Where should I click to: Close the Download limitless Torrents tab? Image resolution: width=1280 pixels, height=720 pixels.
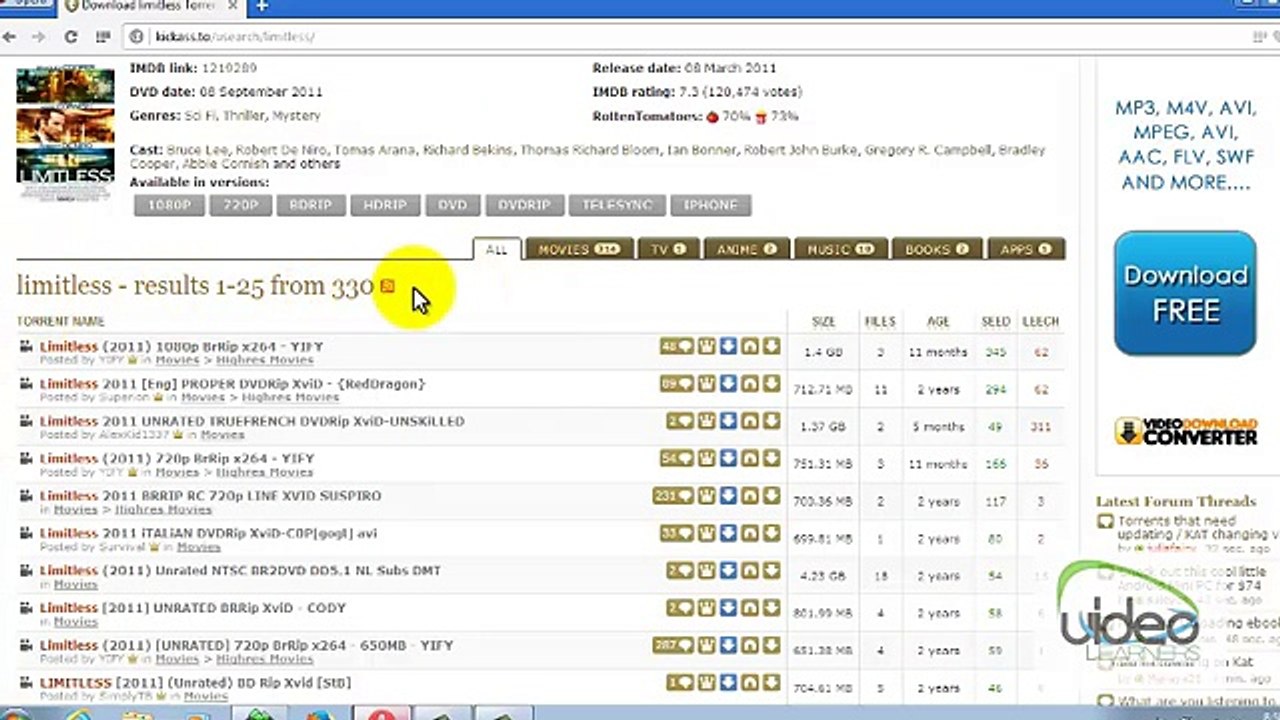[231, 6]
